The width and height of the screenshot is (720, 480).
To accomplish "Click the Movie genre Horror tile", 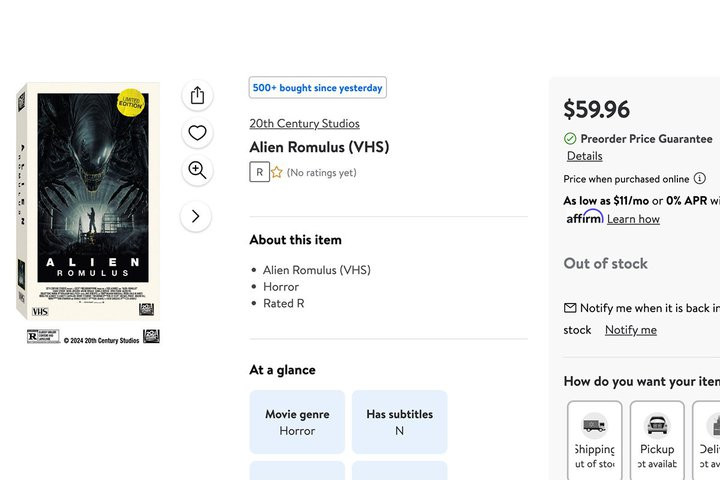I will [297, 422].
